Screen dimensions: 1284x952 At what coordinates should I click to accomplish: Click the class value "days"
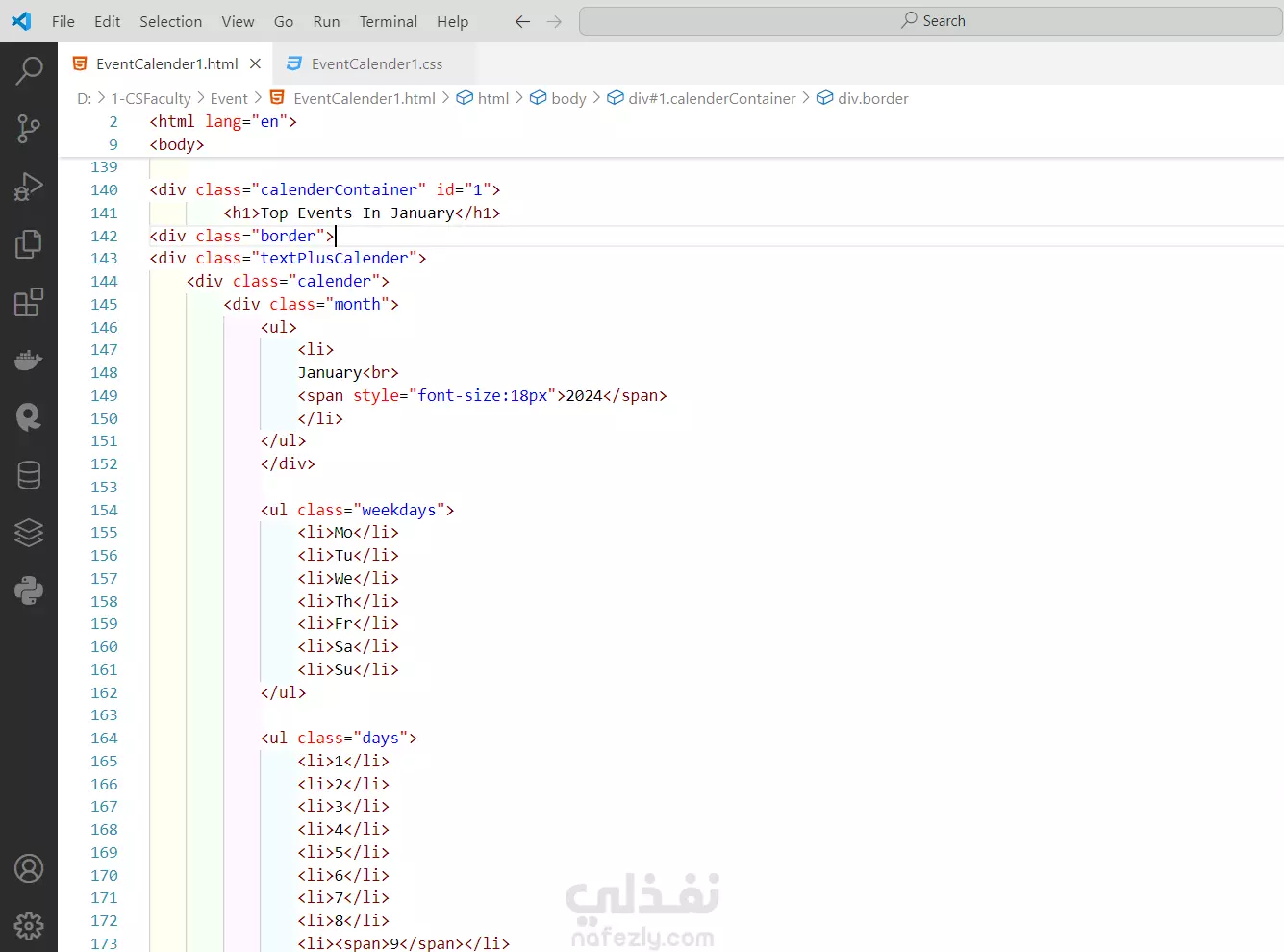point(380,738)
